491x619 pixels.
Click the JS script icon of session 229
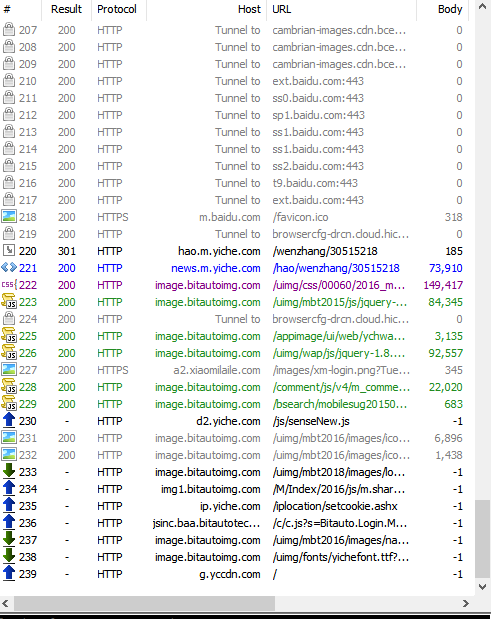pos(9,403)
